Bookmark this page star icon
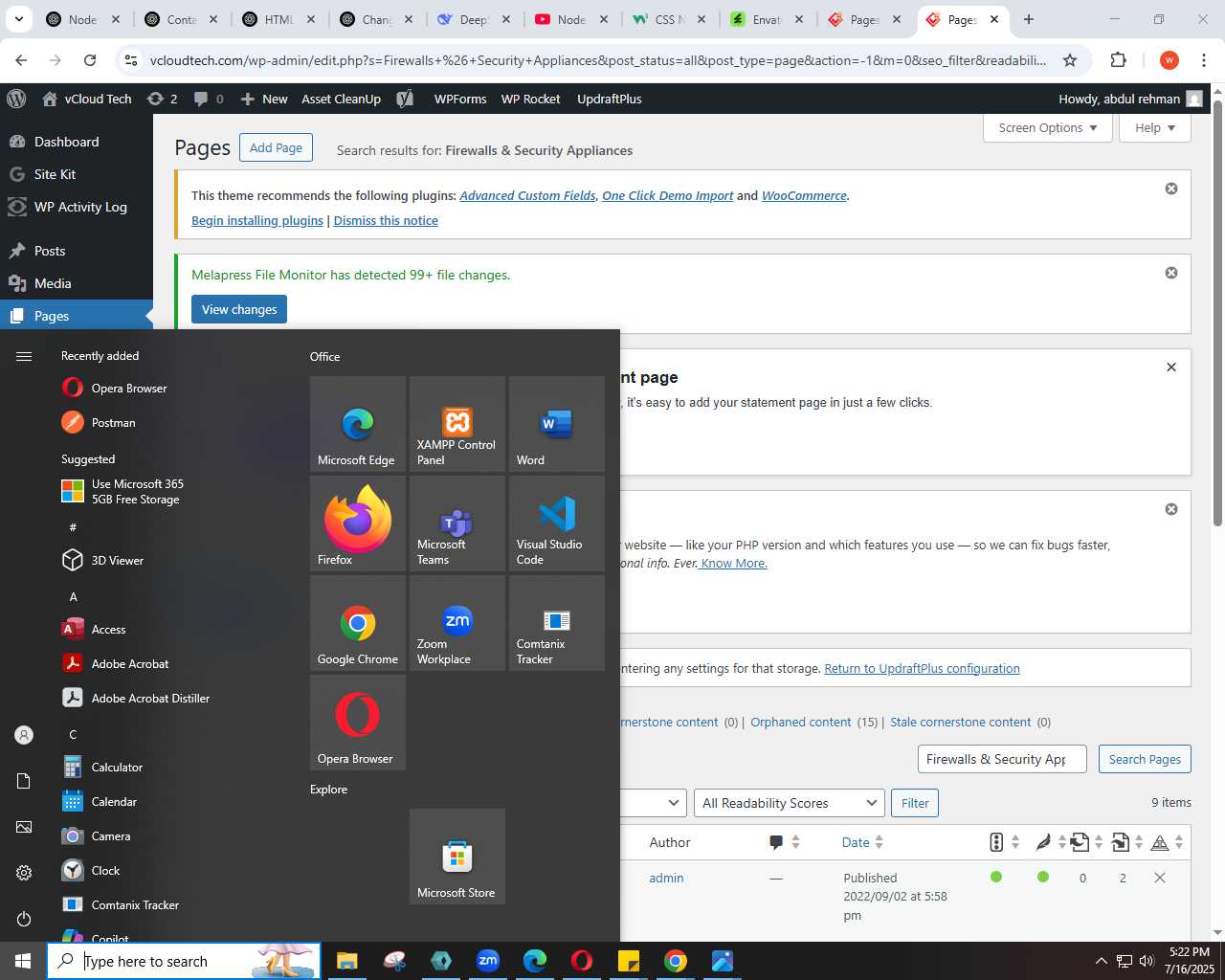This screenshot has width=1225, height=980. [x=1070, y=60]
